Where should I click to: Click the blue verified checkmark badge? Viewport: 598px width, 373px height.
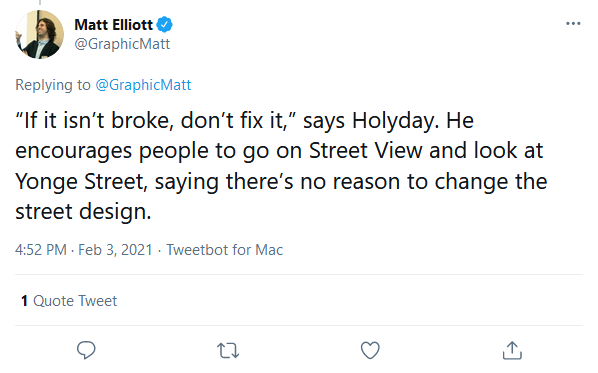(x=165, y=25)
